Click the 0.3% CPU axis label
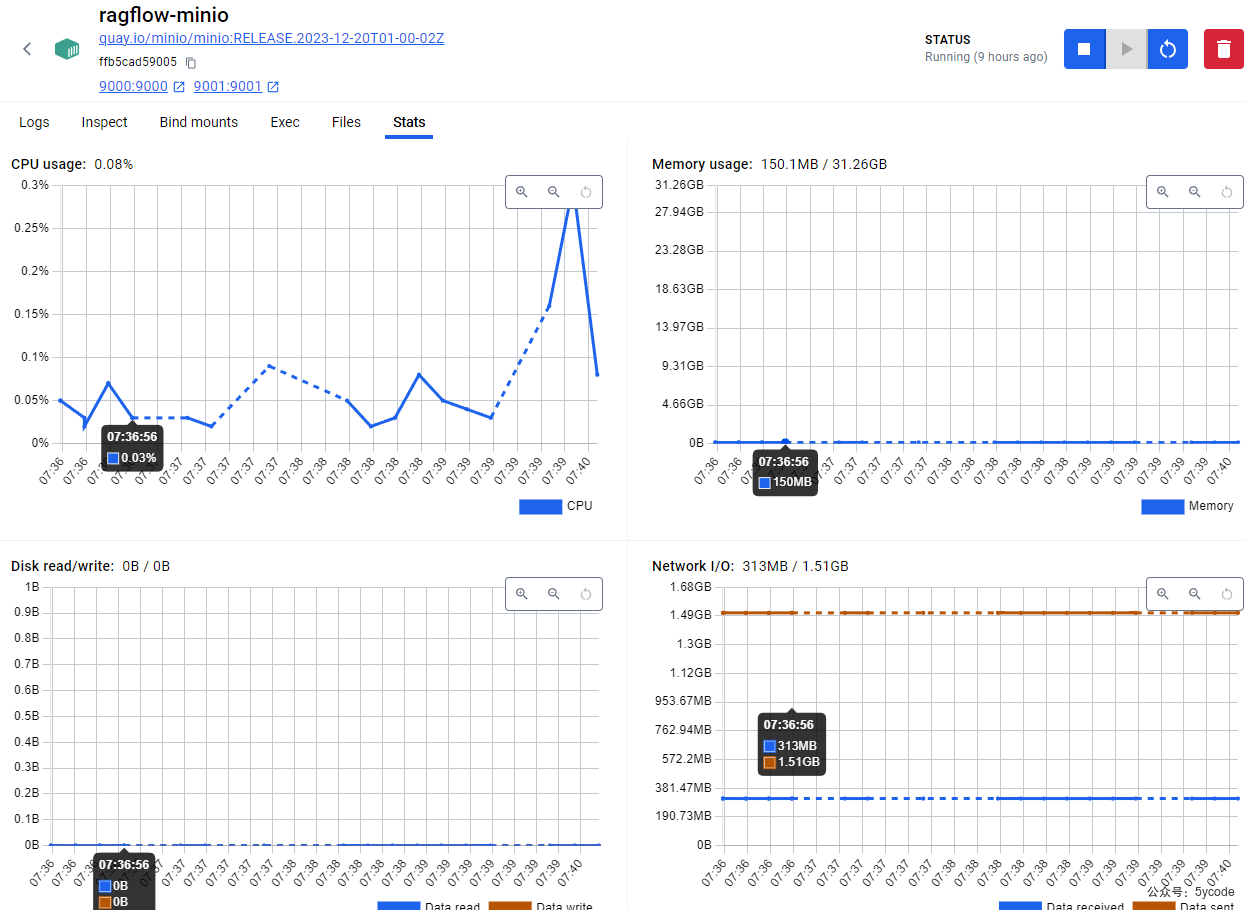Image resolution: width=1246 pixels, height=910 pixels. click(x=34, y=185)
